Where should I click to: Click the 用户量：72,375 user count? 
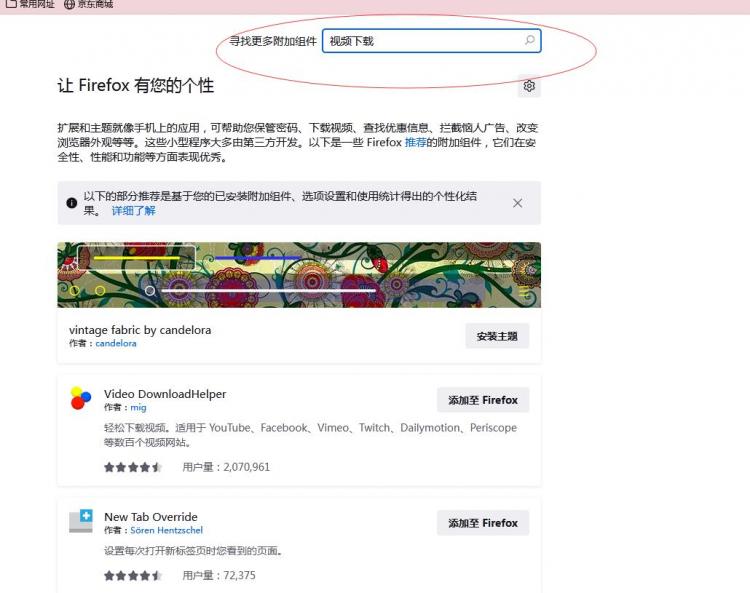(219, 575)
